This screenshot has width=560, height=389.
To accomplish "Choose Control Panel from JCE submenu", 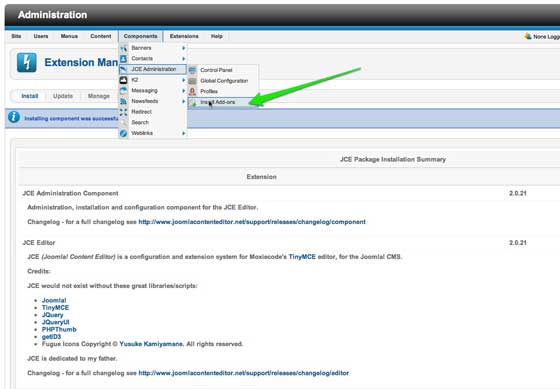I will pyautogui.click(x=216, y=70).
